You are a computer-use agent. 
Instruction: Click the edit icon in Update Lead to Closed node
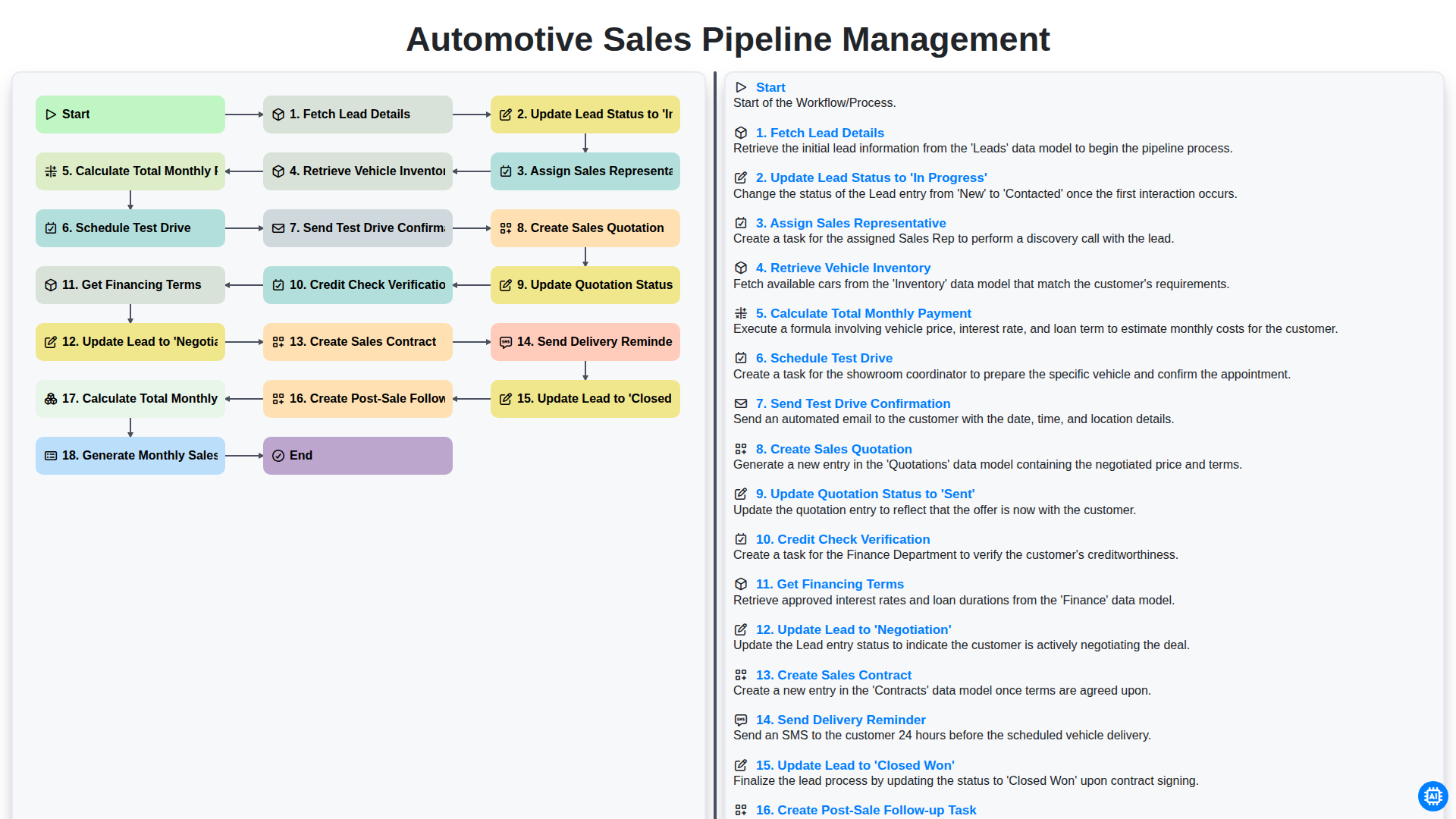click(506, 399)
